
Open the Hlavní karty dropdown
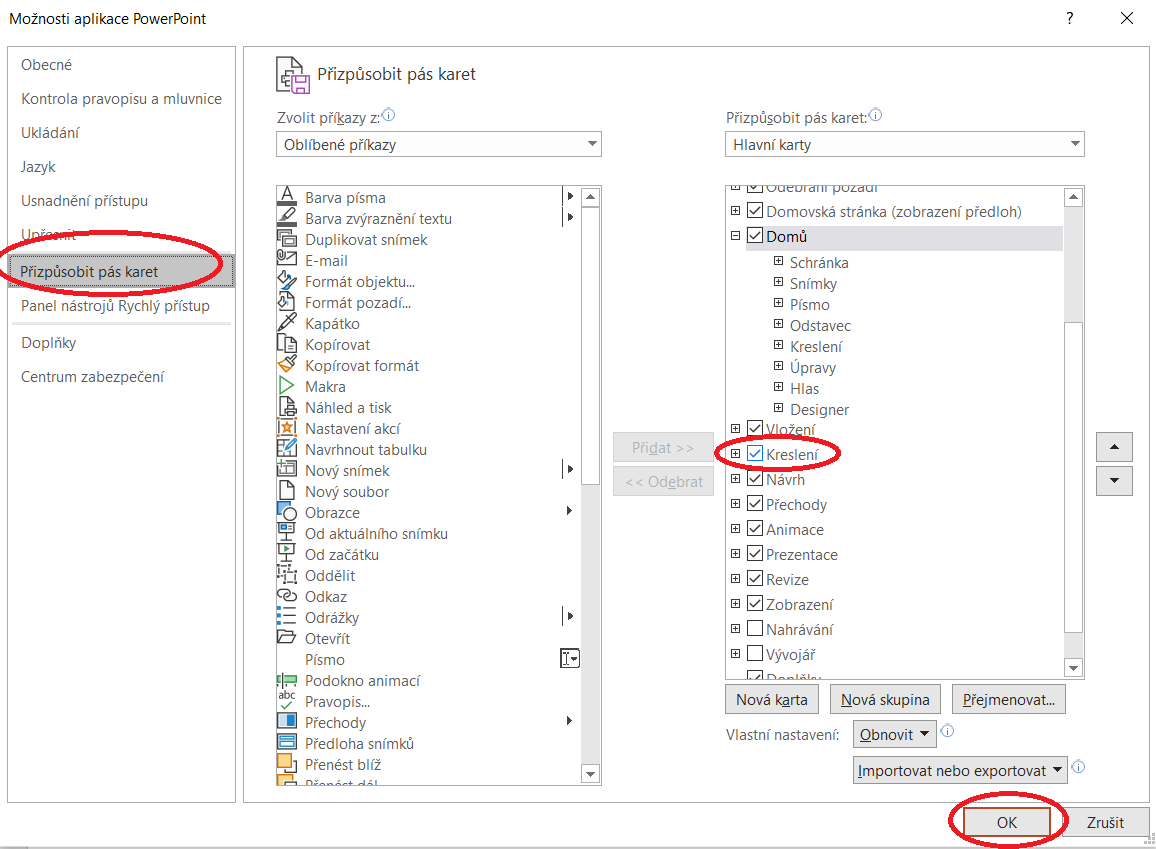(x=905, y=144)
